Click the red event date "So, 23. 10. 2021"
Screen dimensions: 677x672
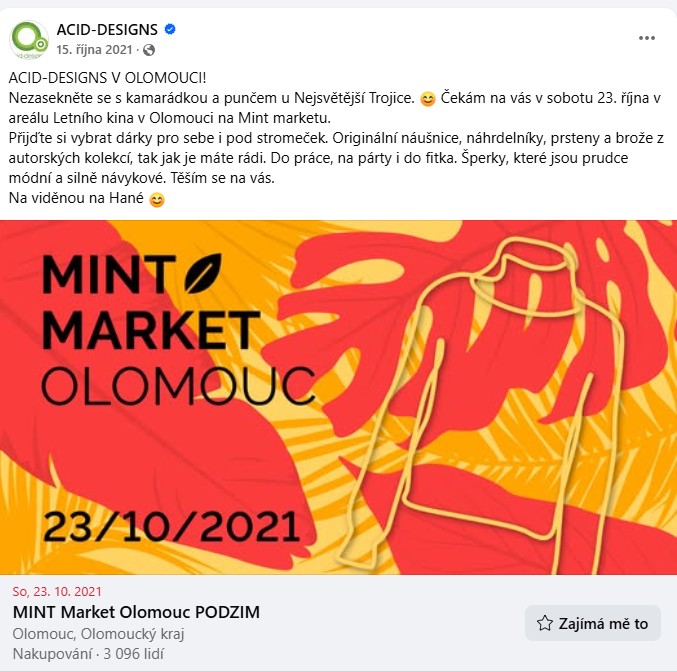[x=57, y=591]
